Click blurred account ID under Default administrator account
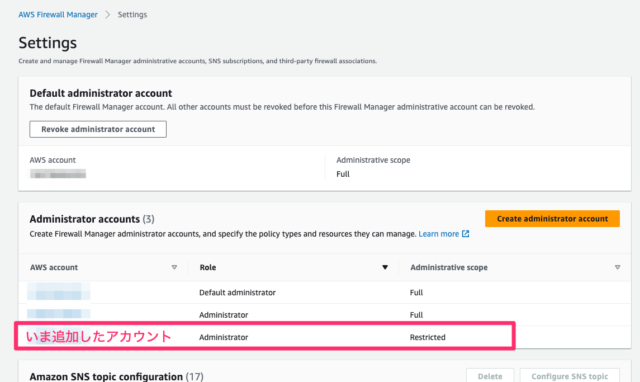Image resolution: width=640 pixels, height=382 pixels. click(58, 175)
